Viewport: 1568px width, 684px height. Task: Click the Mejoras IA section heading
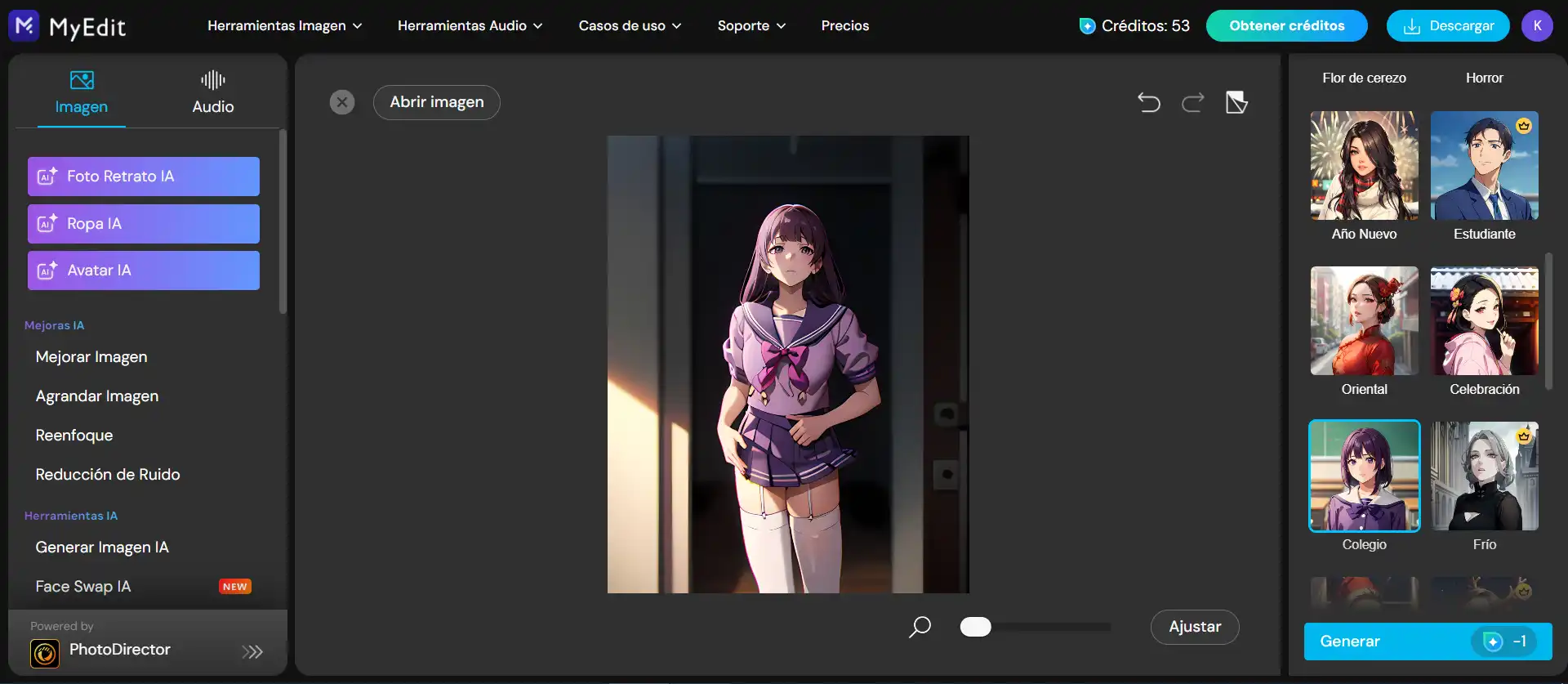55,325
